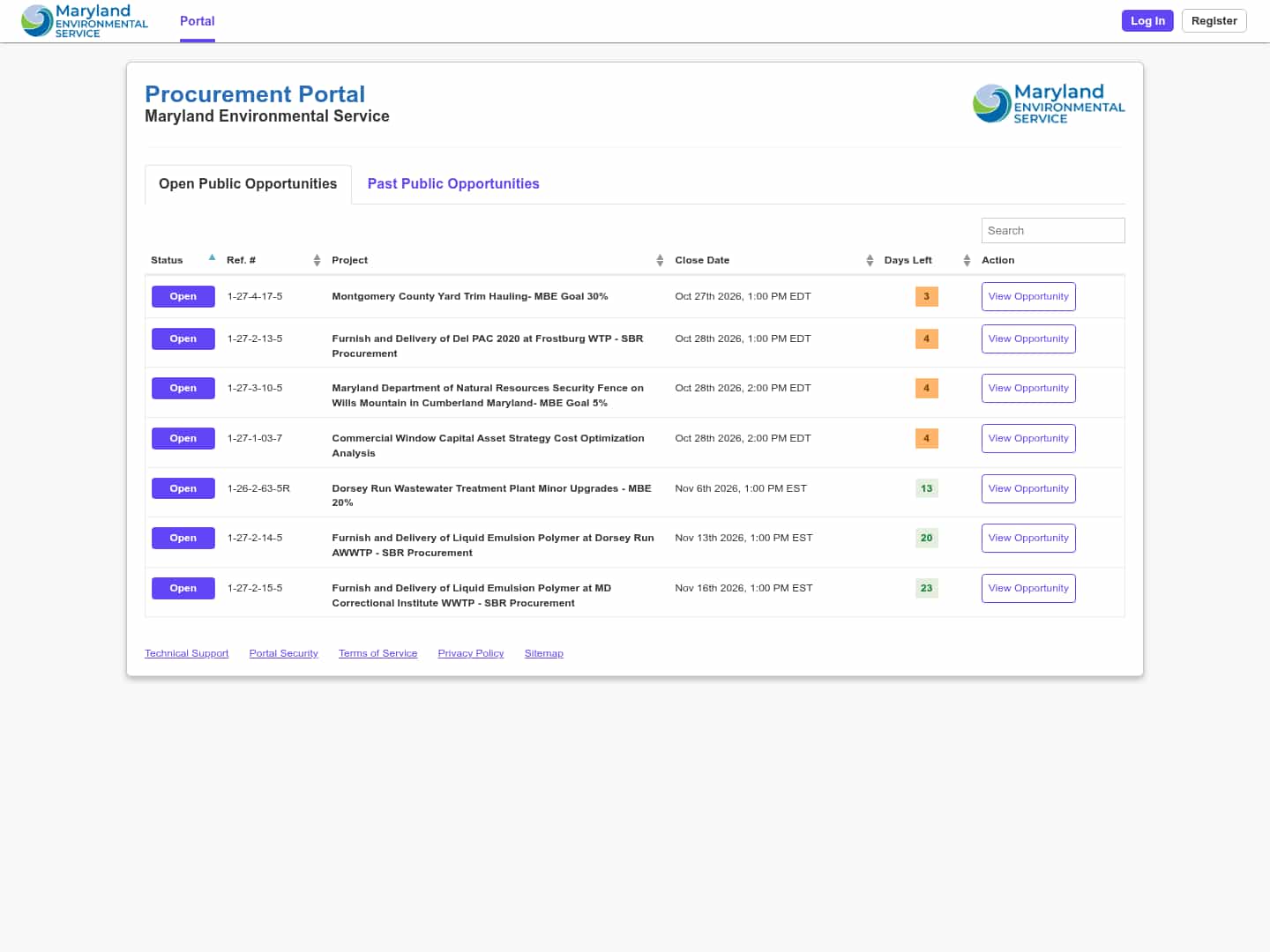Click the days-left badge showing 23
Image resolution: width=1270 pixels, height=952 pixels.
(x=926, y=589)
